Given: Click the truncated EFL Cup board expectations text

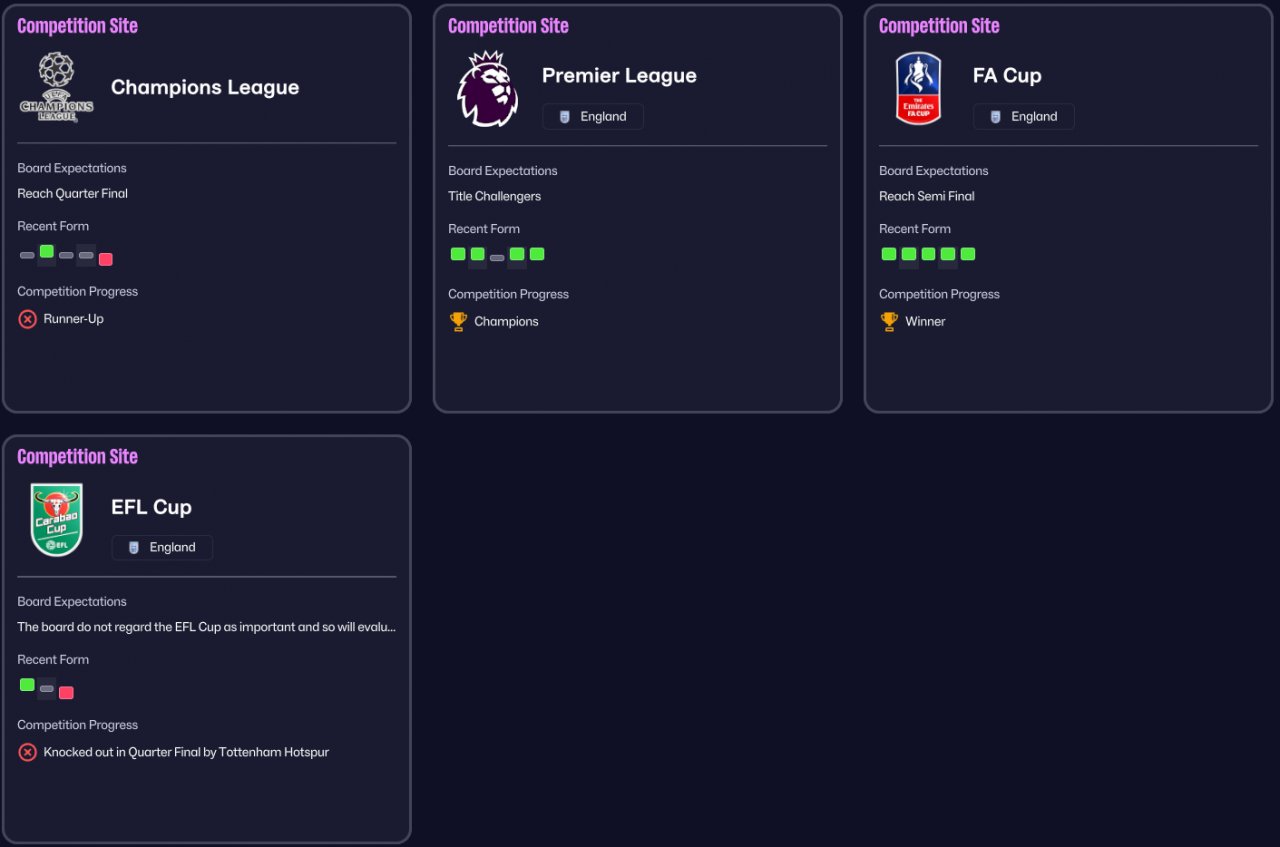Looking at the screenshot, I should point(207,627).
